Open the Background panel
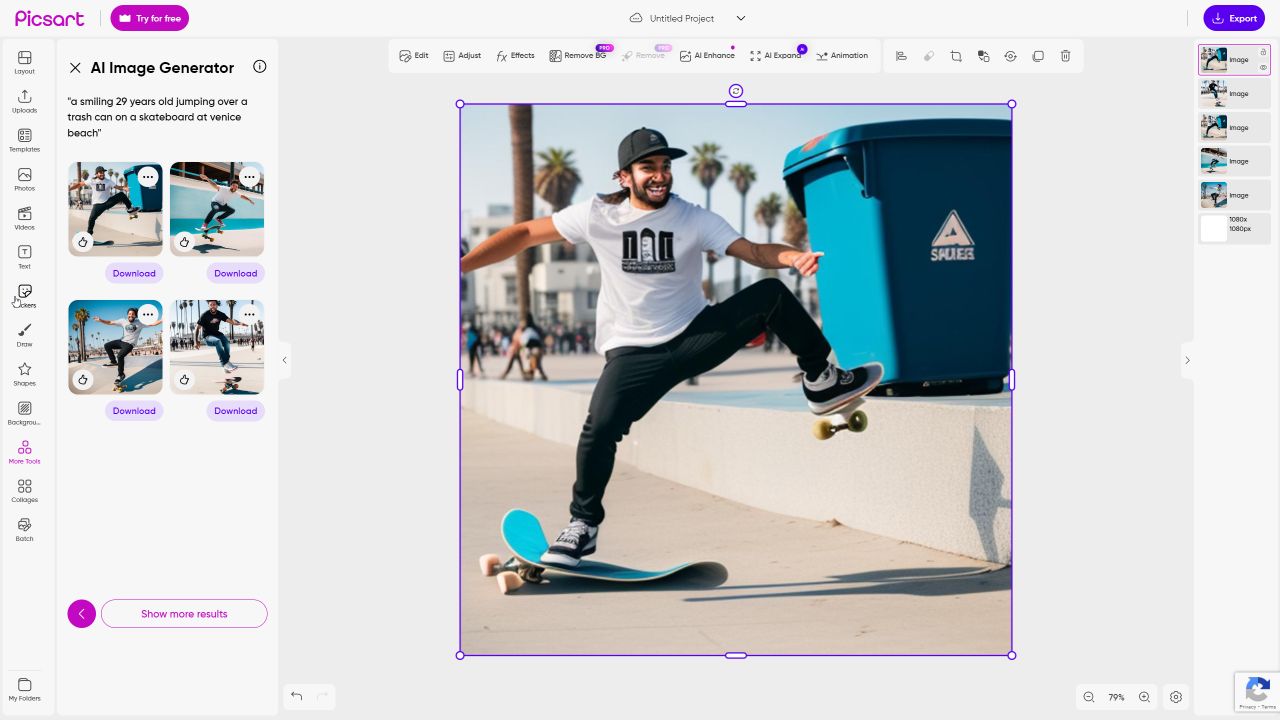The width and height of the screenshot is (1280, 720). point(25,413)
